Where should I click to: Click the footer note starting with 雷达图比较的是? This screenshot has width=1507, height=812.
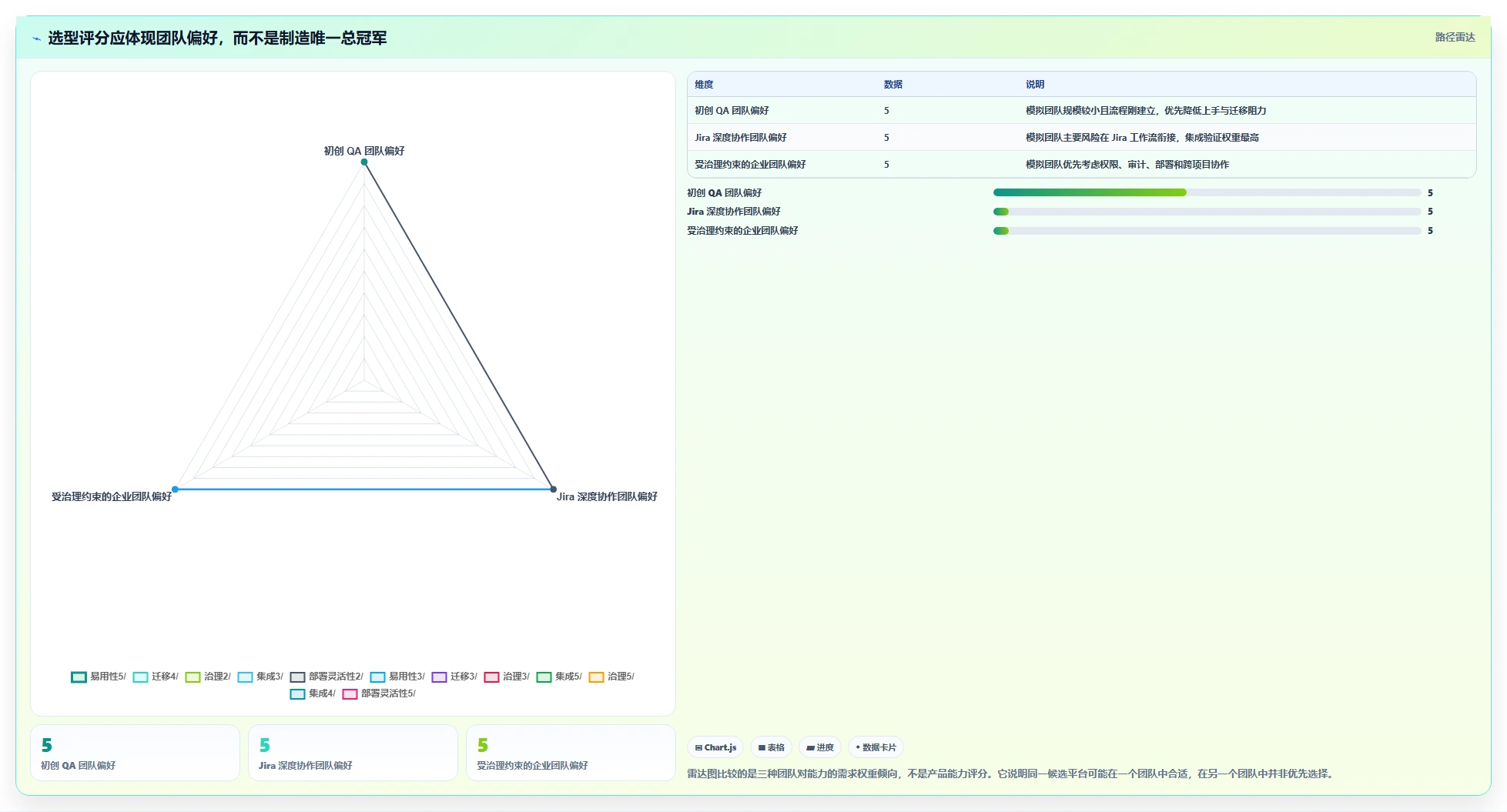click(1011, 774)
